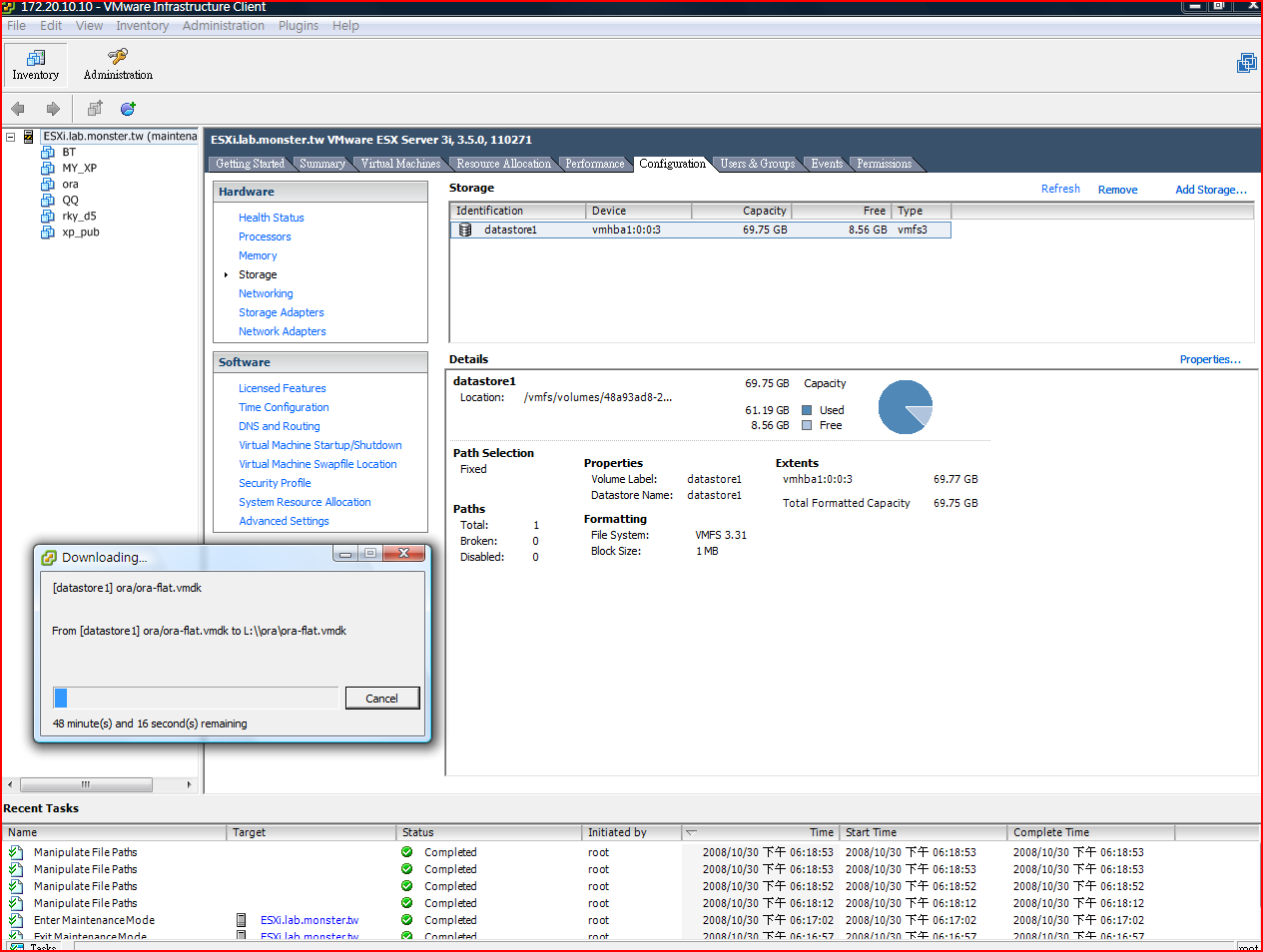1263x952 pixels.
Task: Click the top-right console windows icon
Action: (1246, 63)
